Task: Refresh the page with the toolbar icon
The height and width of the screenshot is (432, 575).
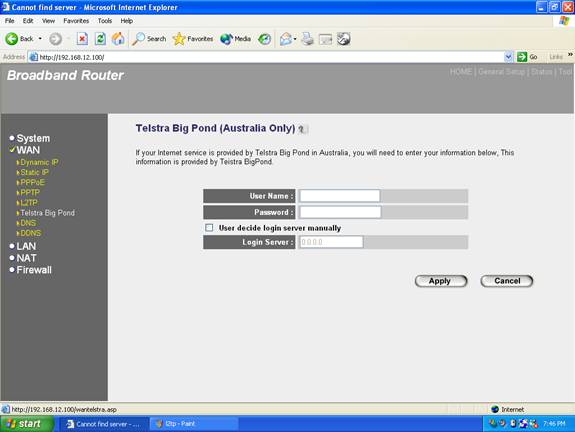Action: coord(100,39)
